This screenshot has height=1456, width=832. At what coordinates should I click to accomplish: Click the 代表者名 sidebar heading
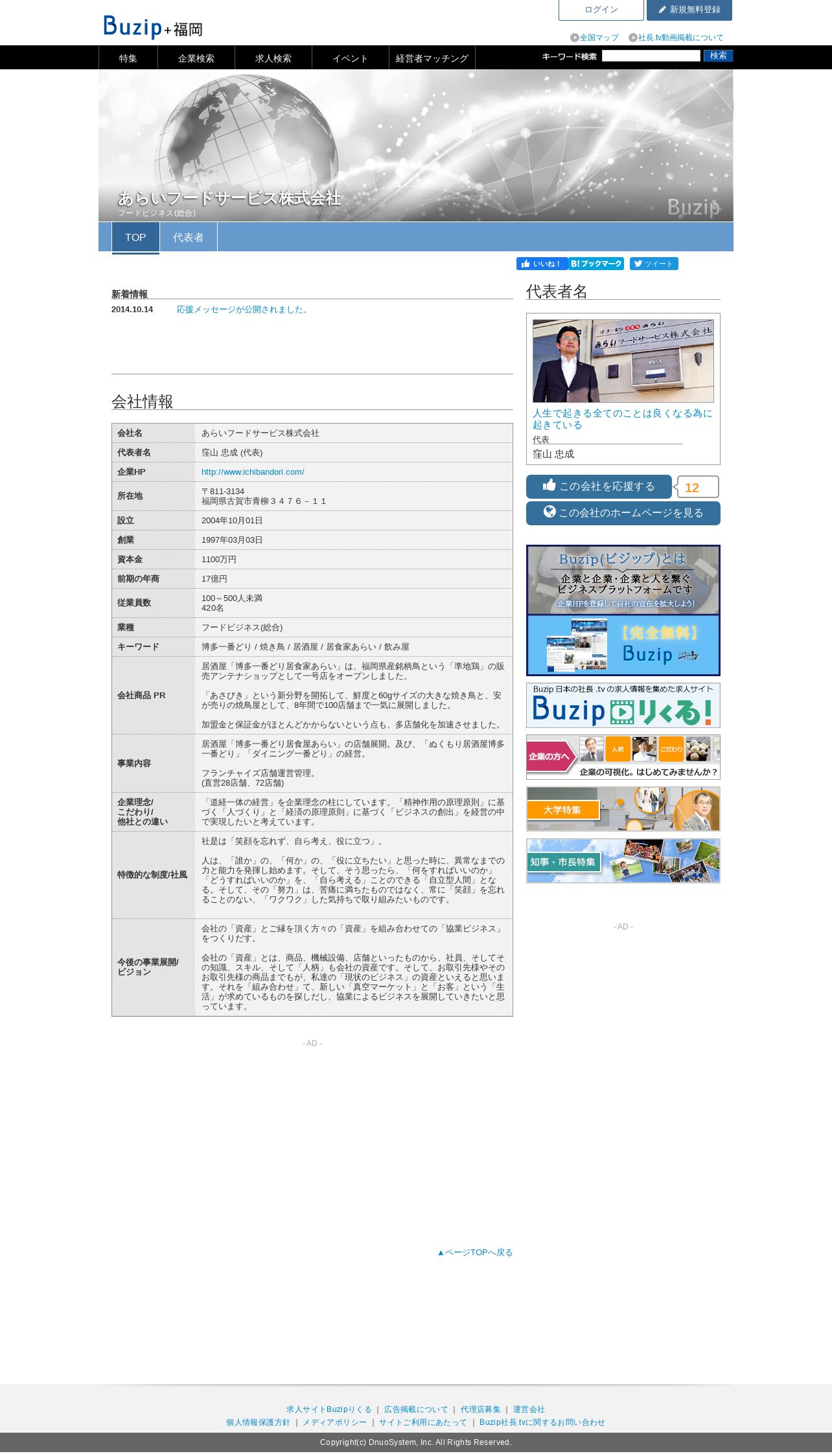(557, 291)
